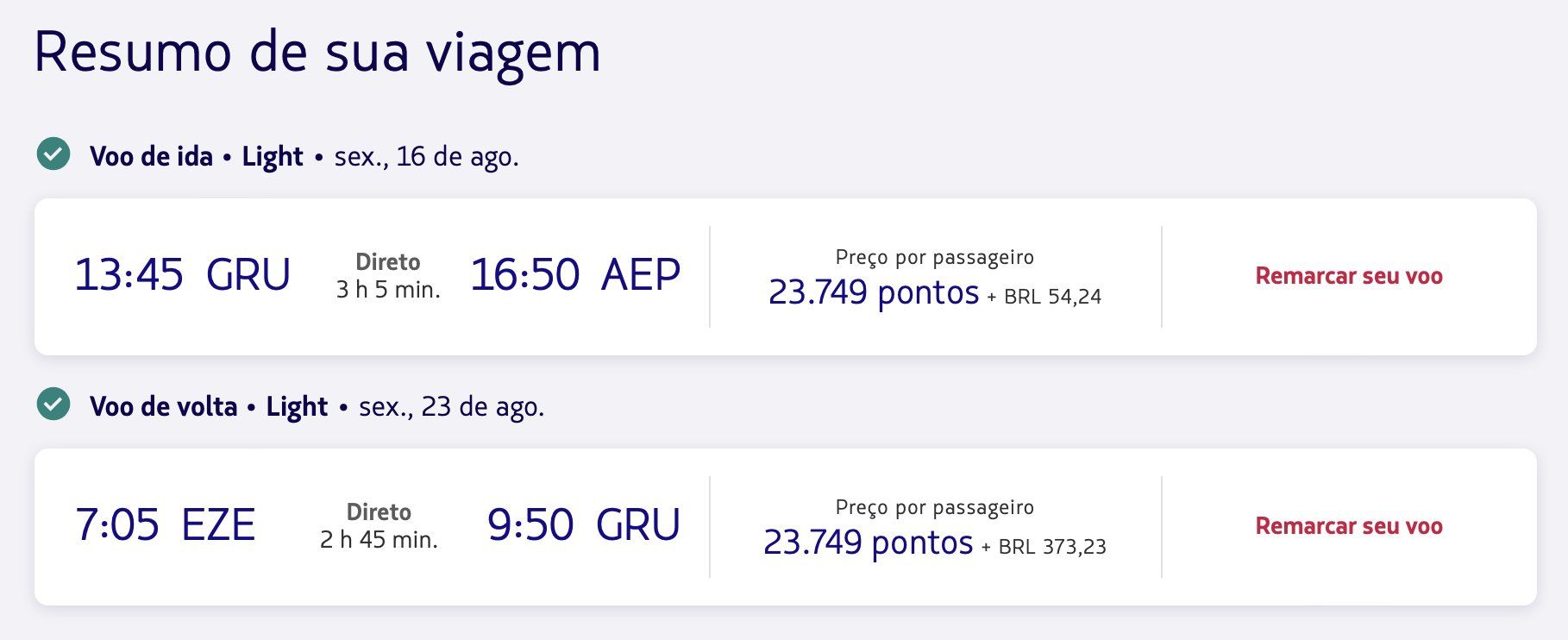The height and width of the screenshot is (640, 1568).
Task: Click Remarcar seu voo for return flight
Action: click(x=1349, y=526)
